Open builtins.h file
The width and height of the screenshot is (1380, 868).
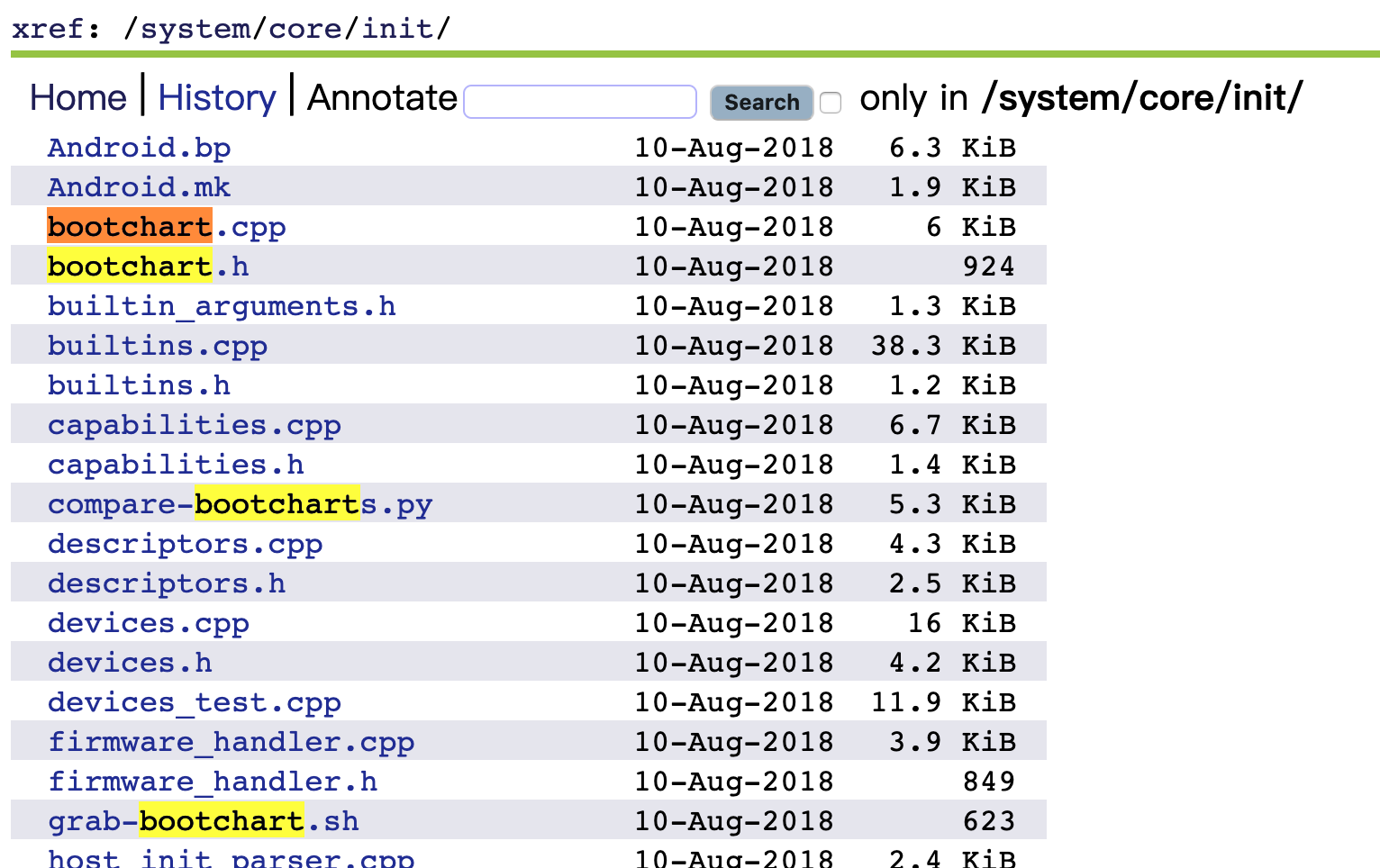140,385
